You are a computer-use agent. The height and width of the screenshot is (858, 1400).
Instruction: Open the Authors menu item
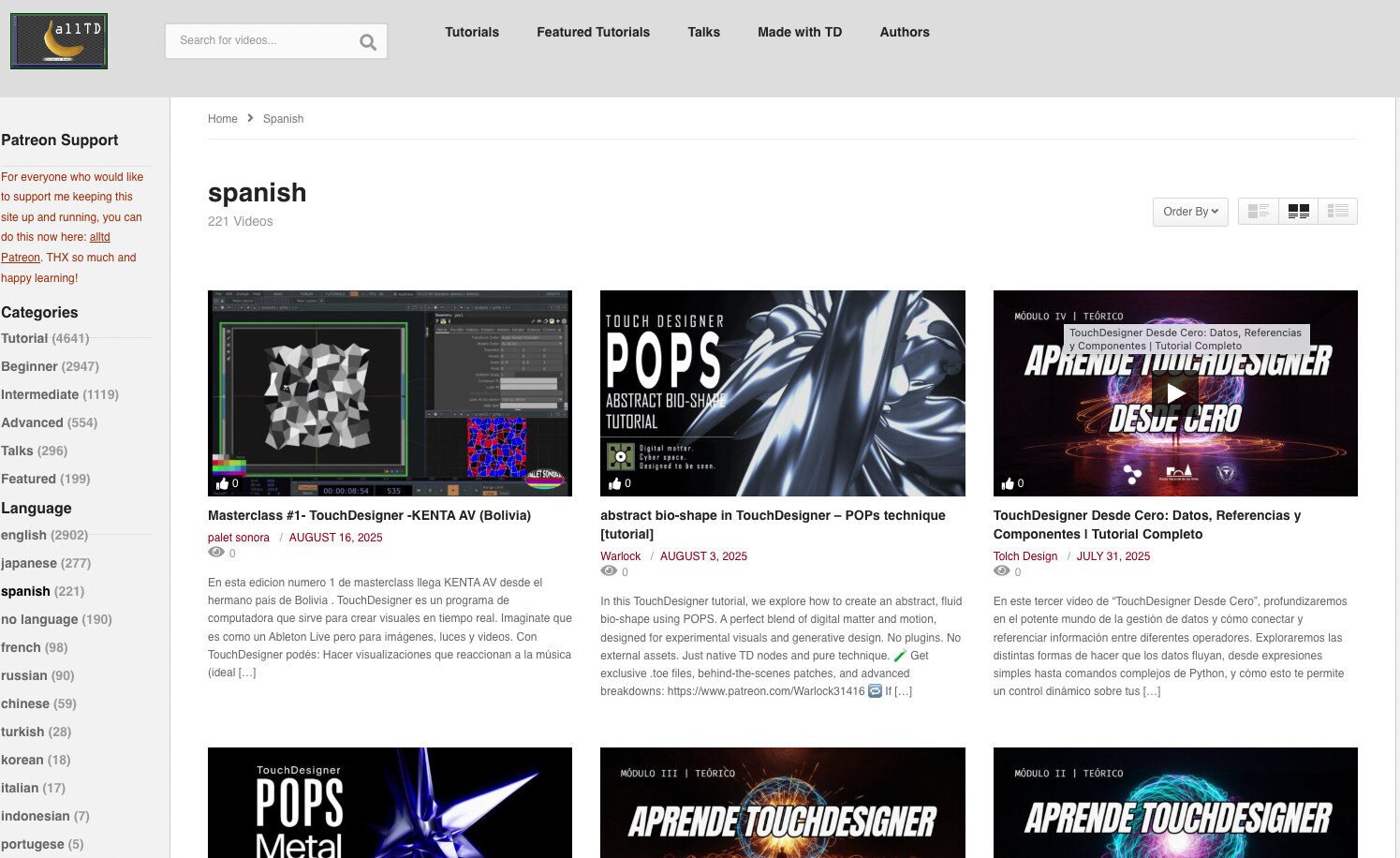pos(905,32)
